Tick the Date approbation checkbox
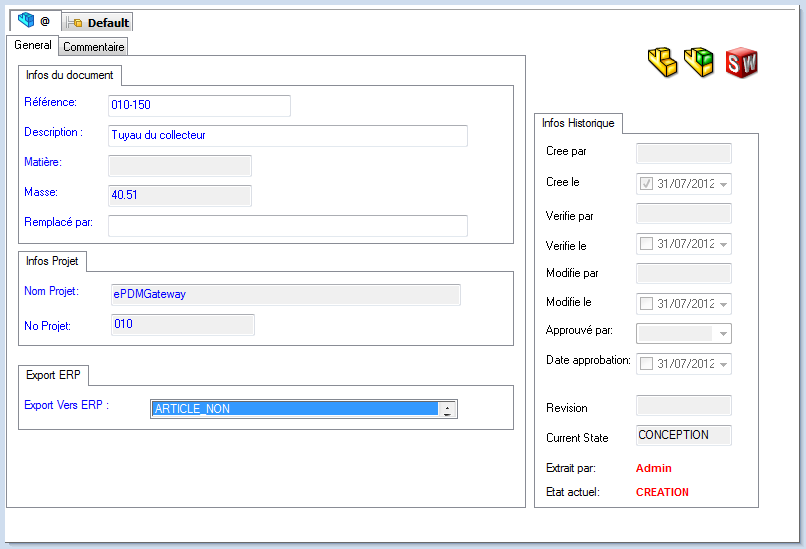 pyautogui.click(x=646, y=363)
